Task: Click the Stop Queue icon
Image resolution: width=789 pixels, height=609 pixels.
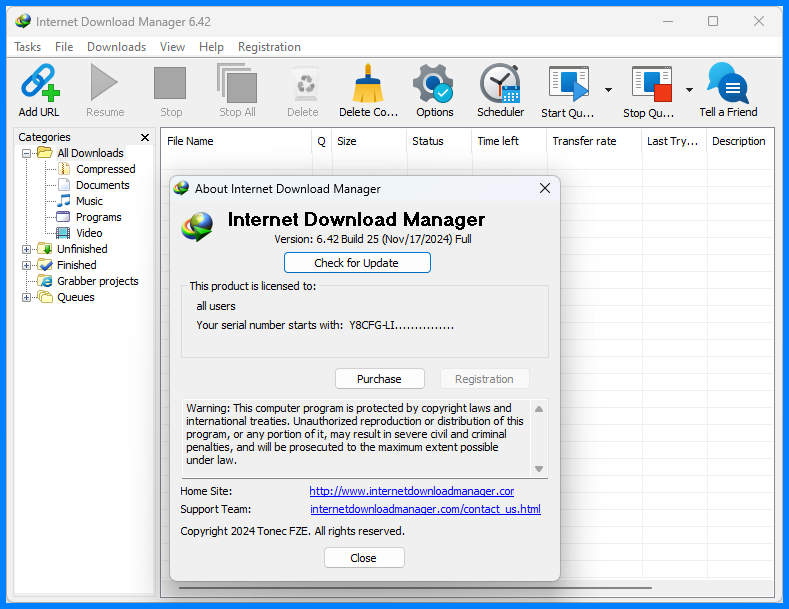Action: 652,84
